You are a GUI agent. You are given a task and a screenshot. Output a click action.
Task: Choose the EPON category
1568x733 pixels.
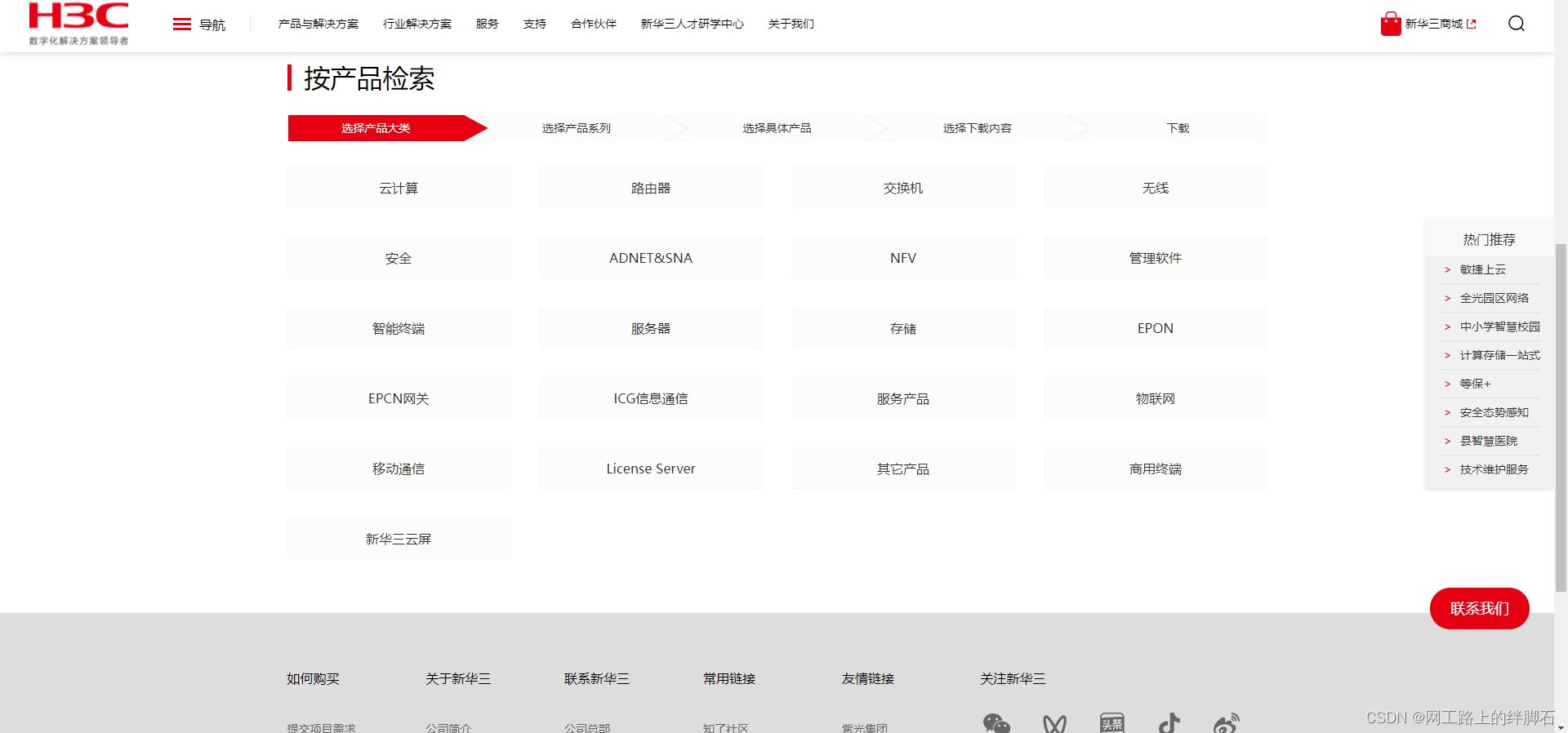click(1156, 328)
